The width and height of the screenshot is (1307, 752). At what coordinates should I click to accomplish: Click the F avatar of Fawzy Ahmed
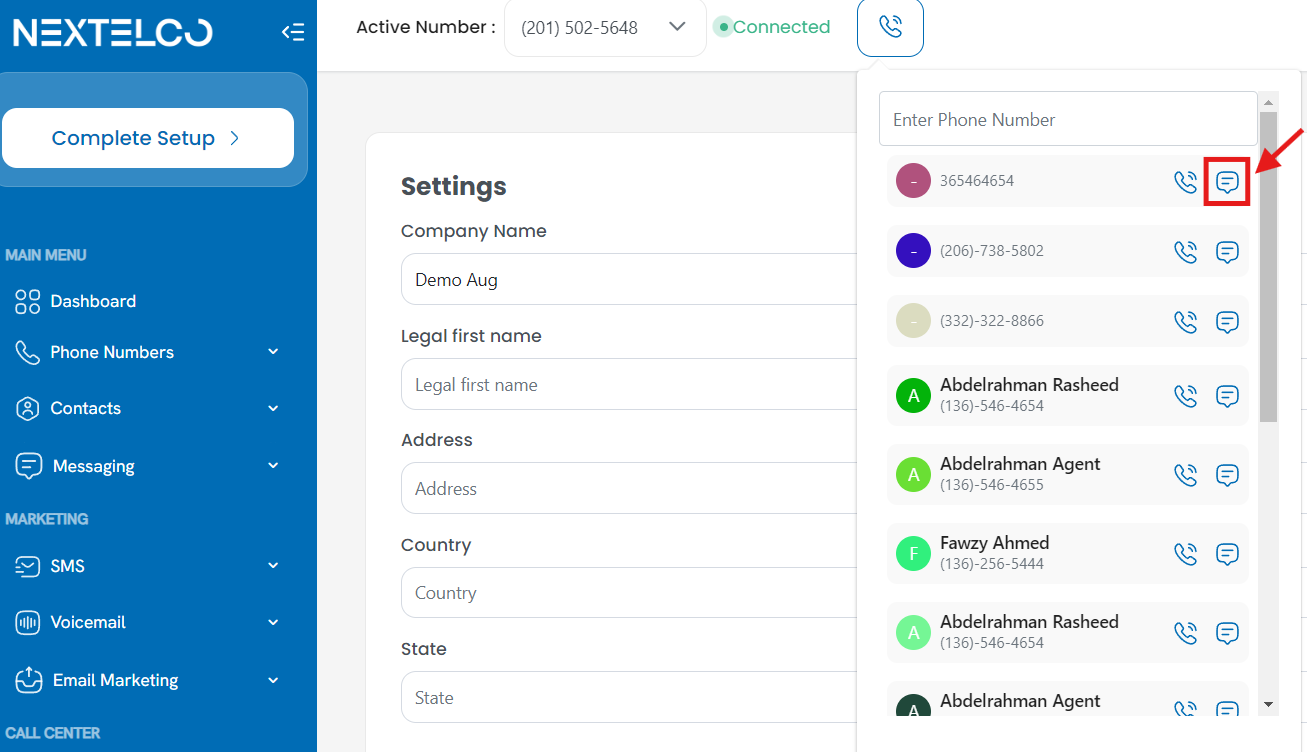[x=913, y=554]
